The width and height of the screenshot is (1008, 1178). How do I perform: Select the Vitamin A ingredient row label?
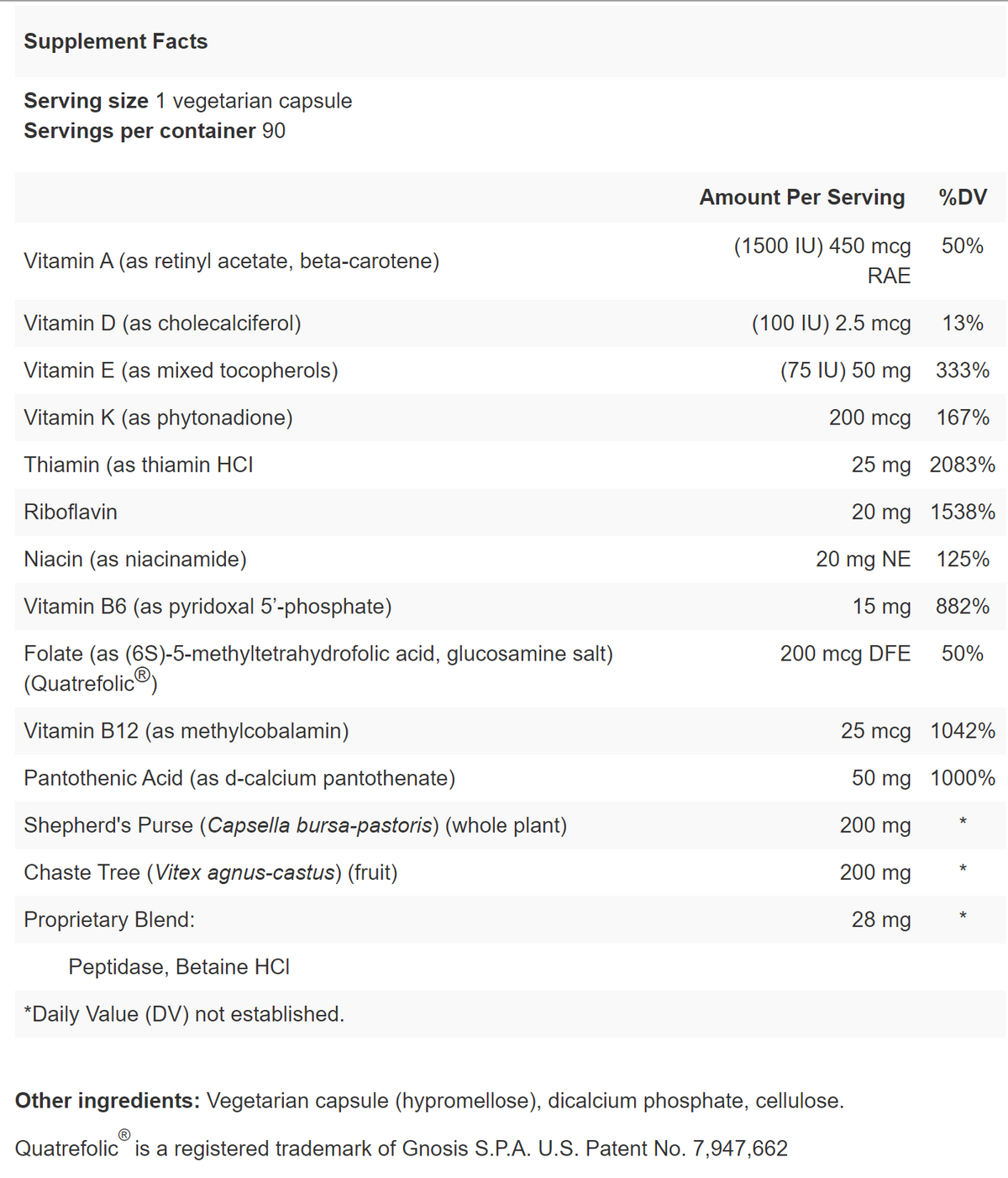pos(231,261)
